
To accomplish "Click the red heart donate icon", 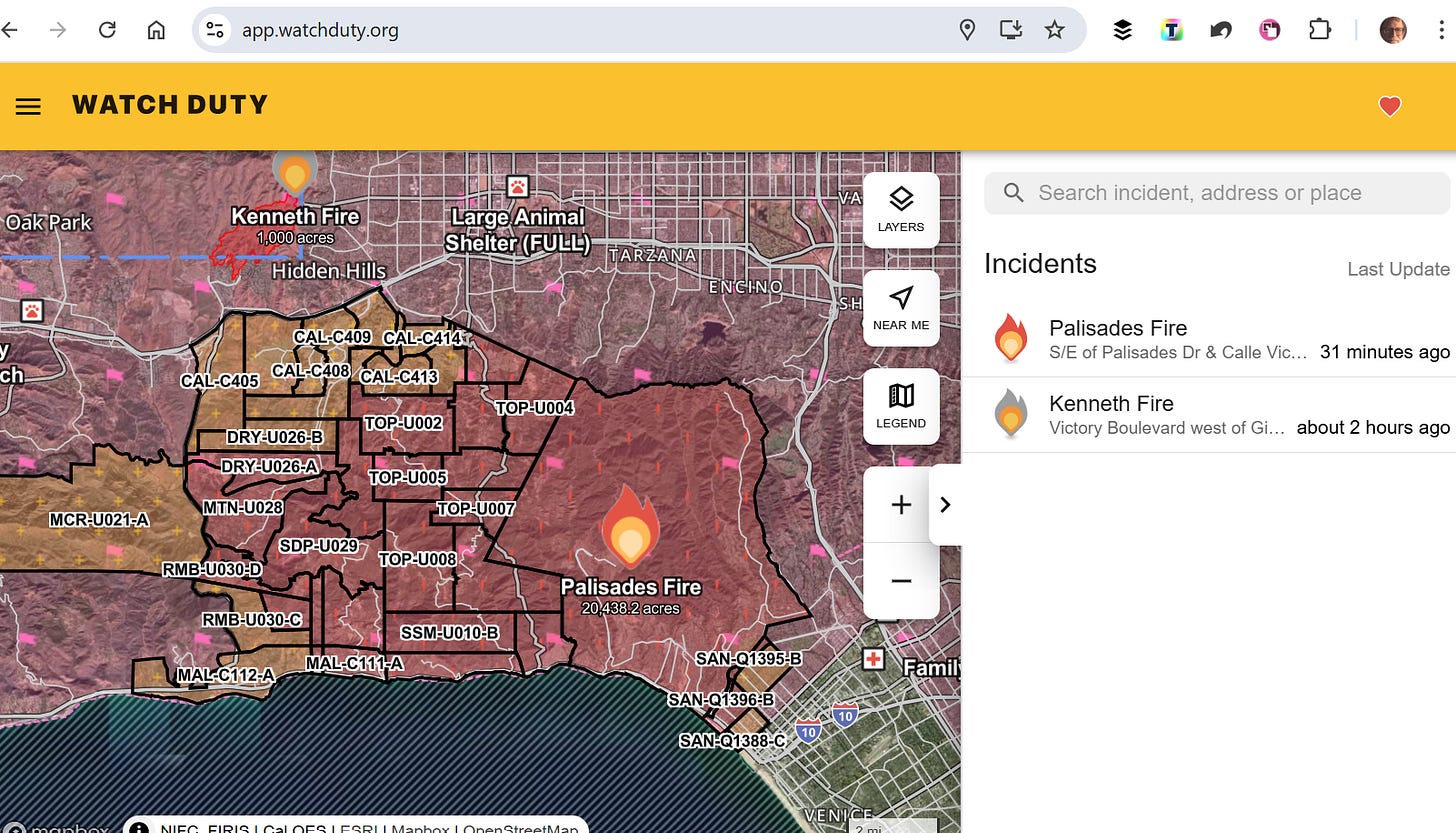I will [x=1390, y=106].
